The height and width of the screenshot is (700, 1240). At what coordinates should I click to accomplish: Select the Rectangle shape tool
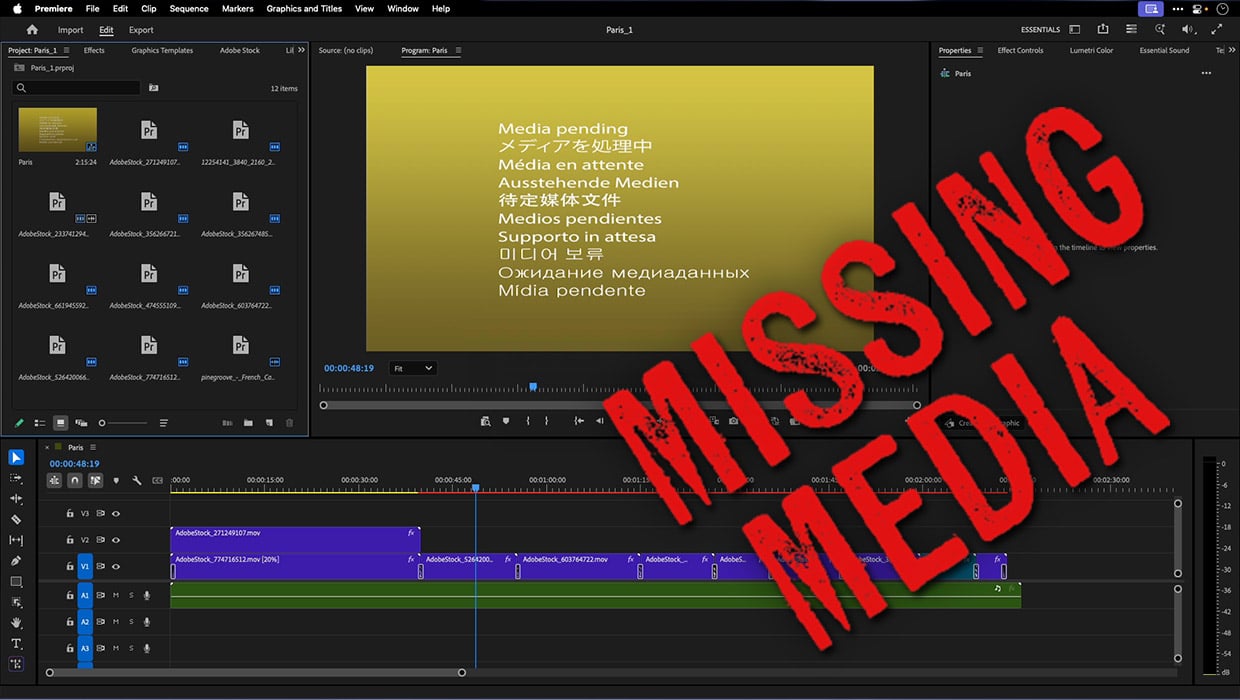click(16, 581)
